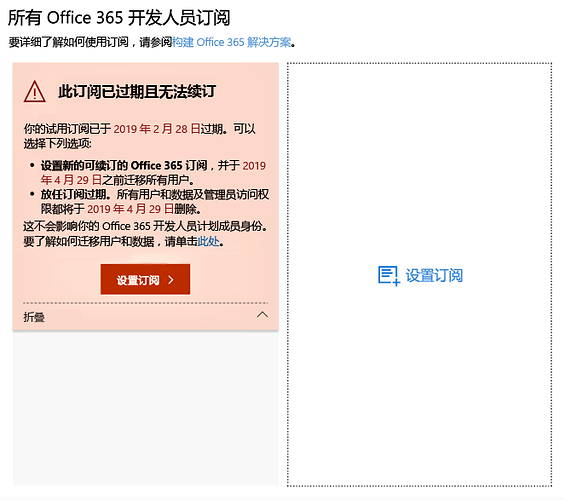Click the red warning triangle icon
This screenshot has width=564, height=500.
pyautogui.click(x=35, y=92)
